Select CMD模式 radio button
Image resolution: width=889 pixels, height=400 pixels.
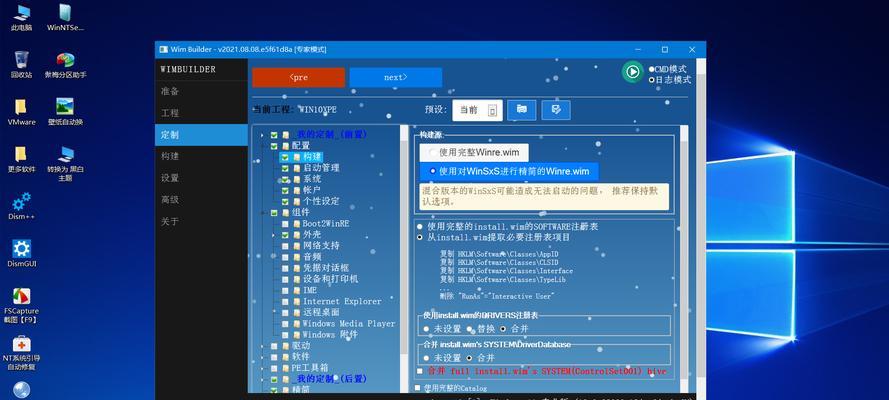tap(651, 69)
